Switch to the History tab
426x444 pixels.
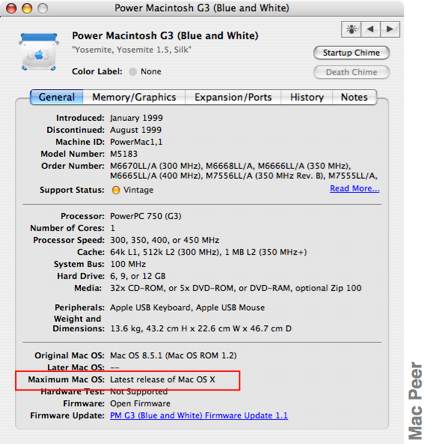click(x=307, y=97)
